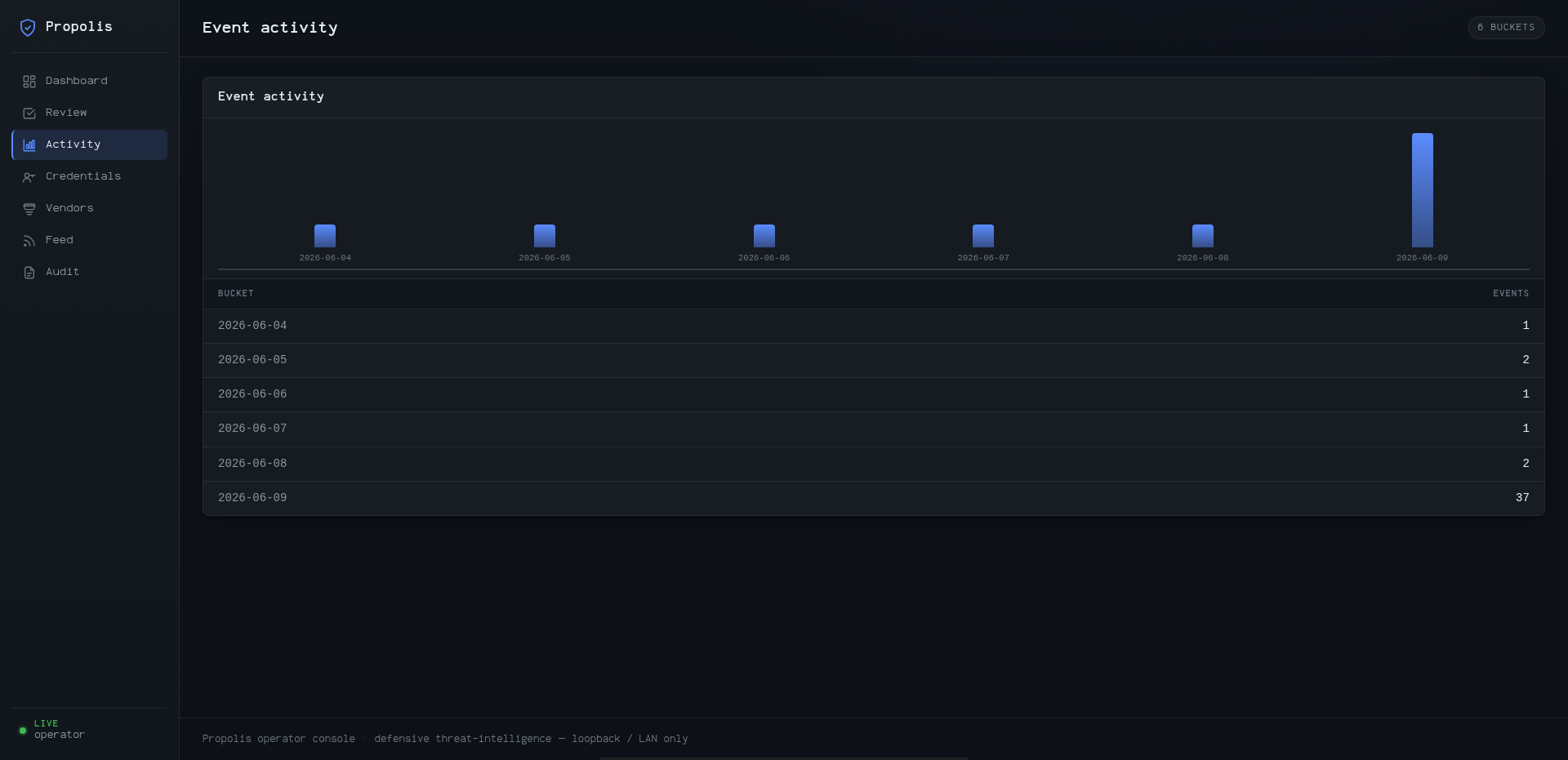
Task: Select the Activity menu item
Action: (90, 144)
